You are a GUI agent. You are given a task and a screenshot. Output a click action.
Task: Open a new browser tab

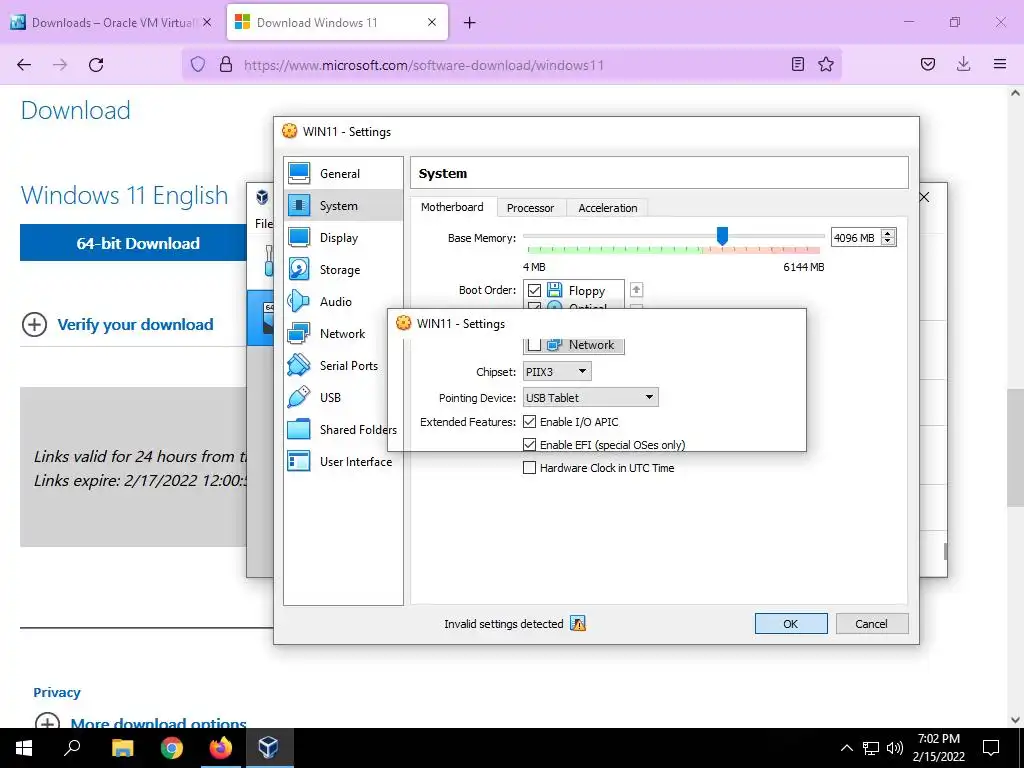coord(469,23)
